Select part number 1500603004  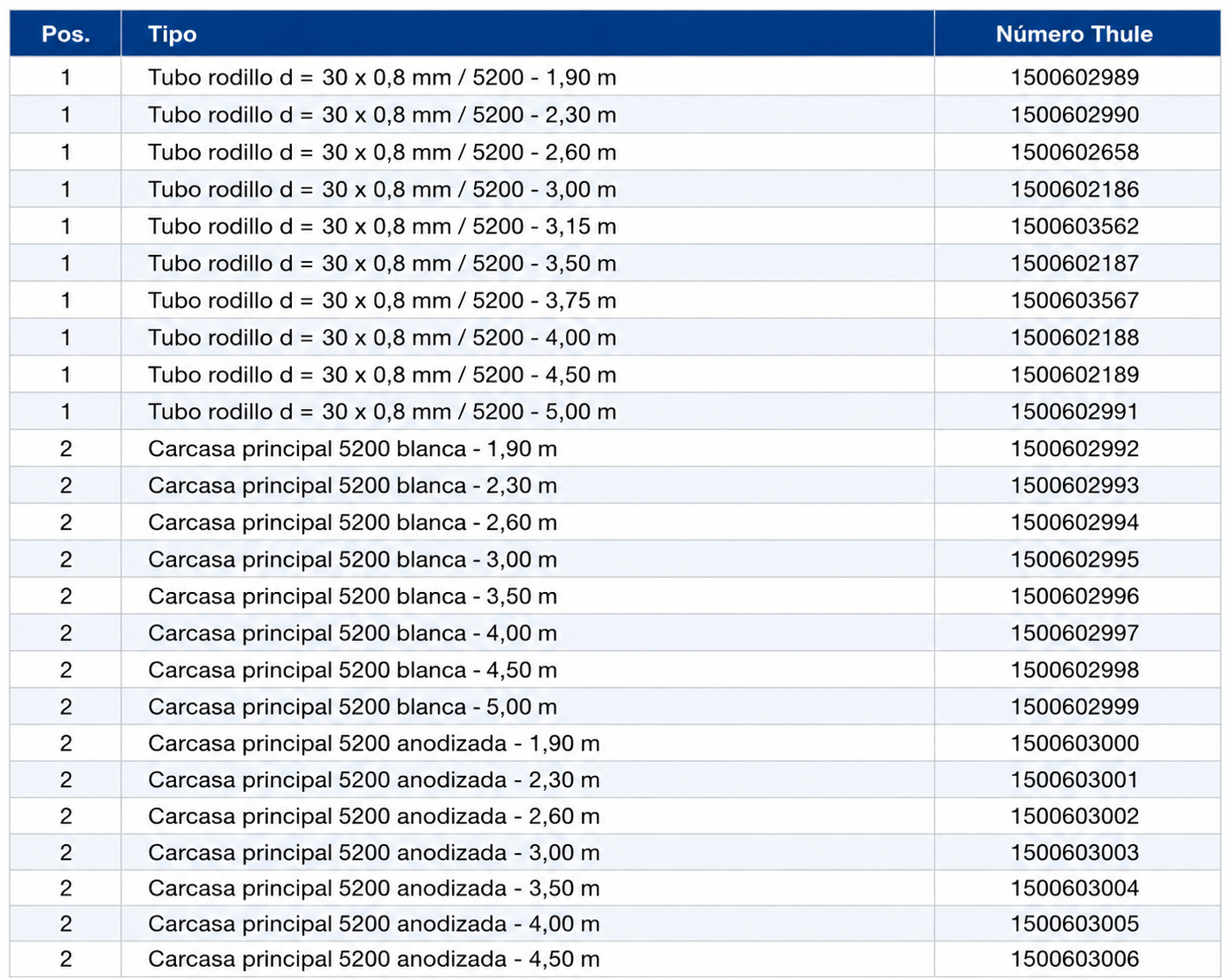(1075, 888)
